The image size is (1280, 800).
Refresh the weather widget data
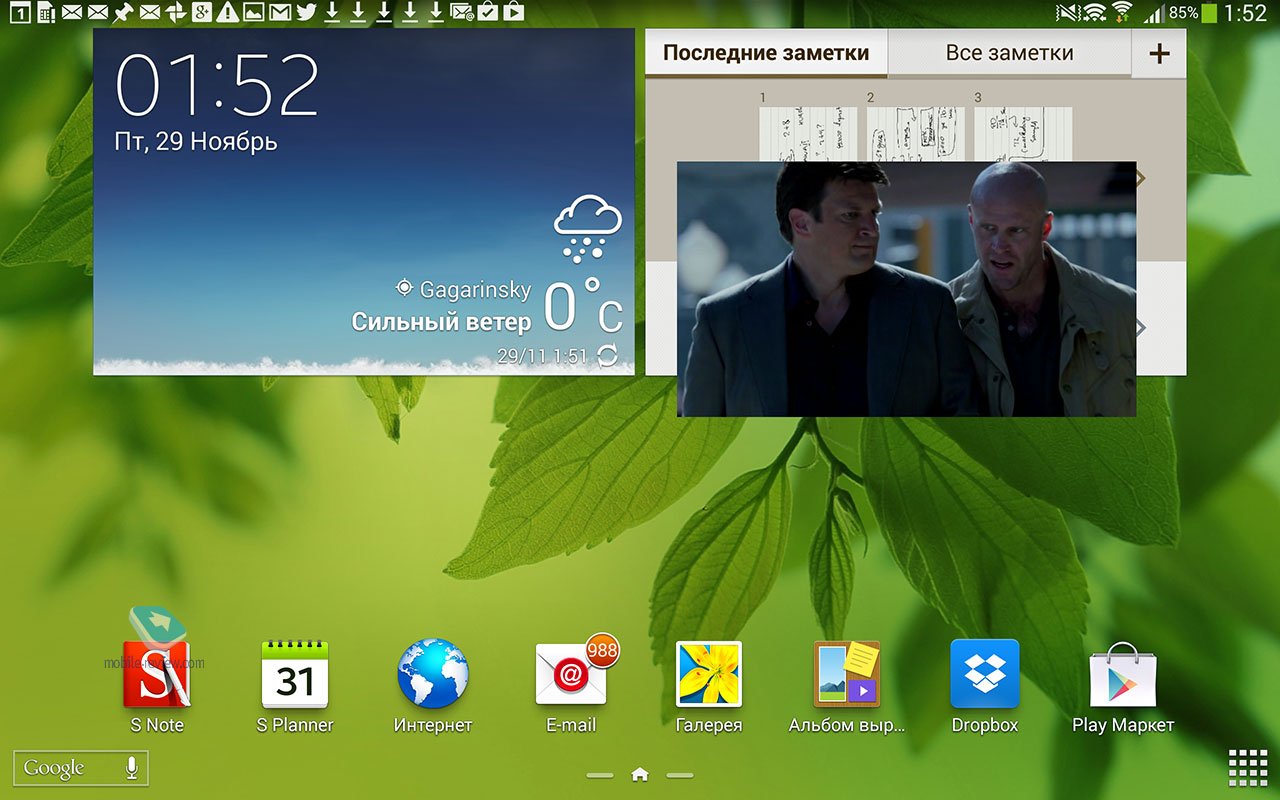pos(607,355)
